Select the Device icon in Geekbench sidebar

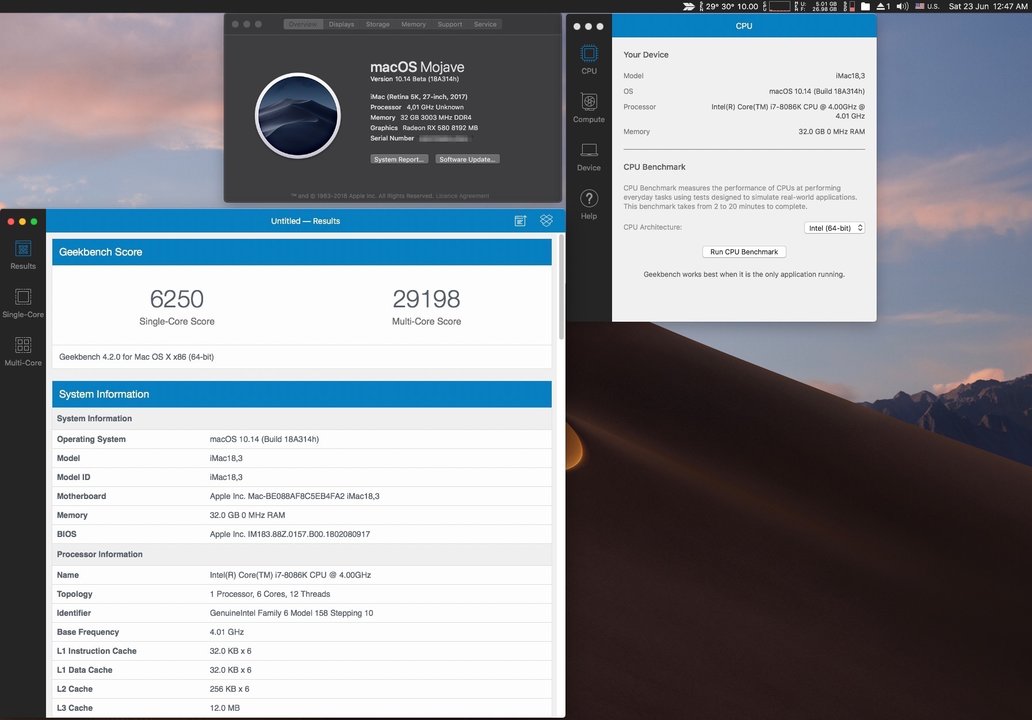coord(589,156)
